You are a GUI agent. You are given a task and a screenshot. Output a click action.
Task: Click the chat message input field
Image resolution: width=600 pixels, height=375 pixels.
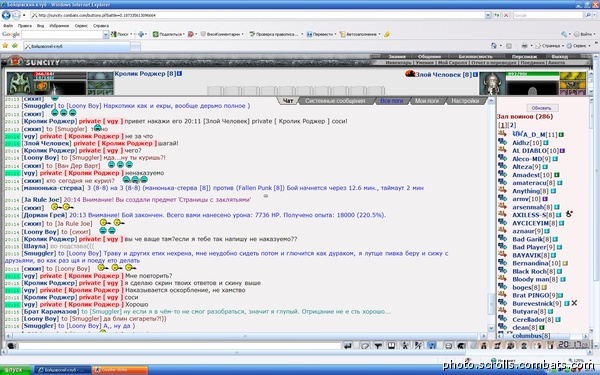coord(179,346)
